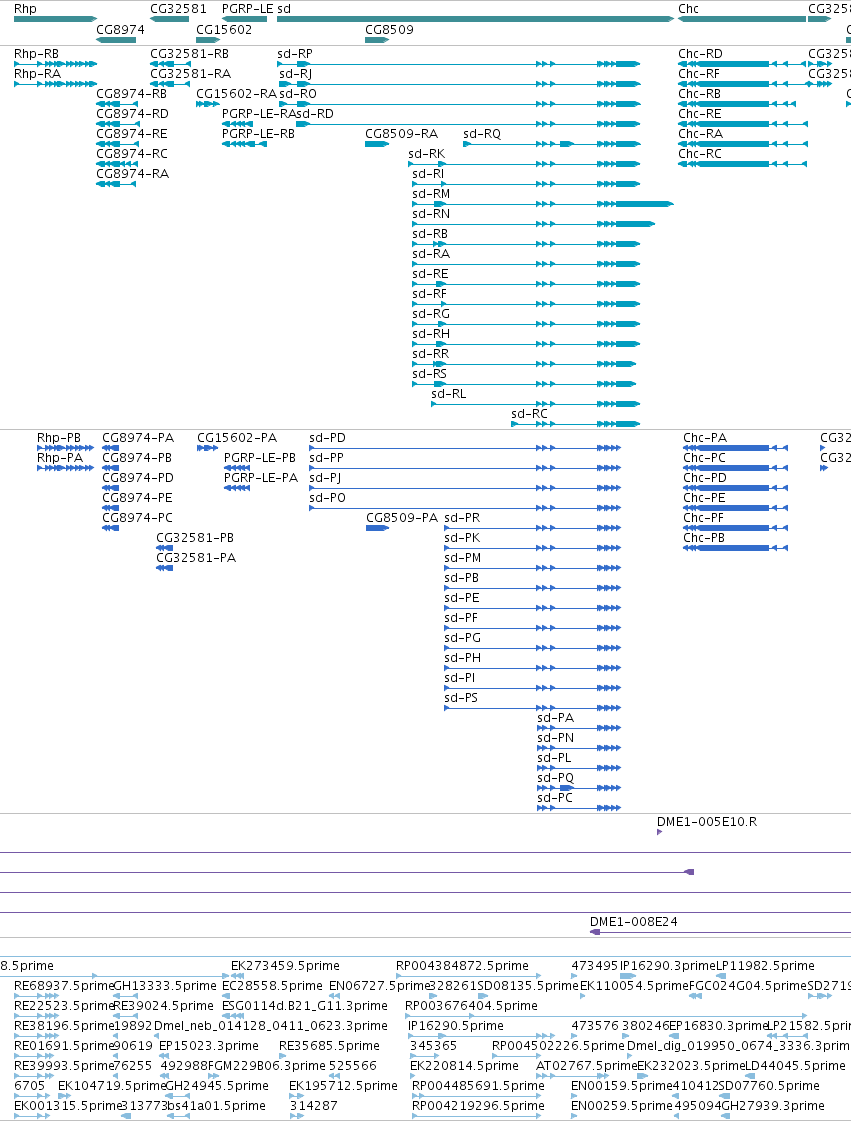This screenshot has height=1121, width=851.
Task: Click the Chc-RC transcript label
Action: point(699,154)
